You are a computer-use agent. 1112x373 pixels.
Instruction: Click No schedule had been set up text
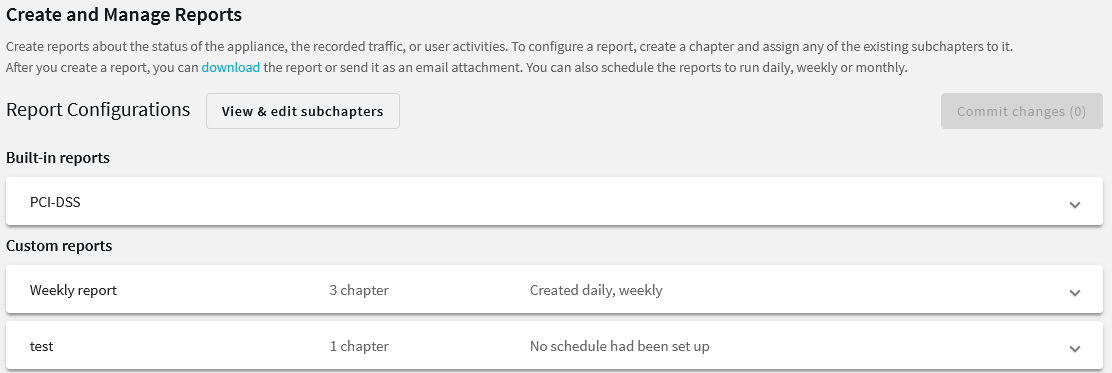pyautogui.click(x=620, y=347)
